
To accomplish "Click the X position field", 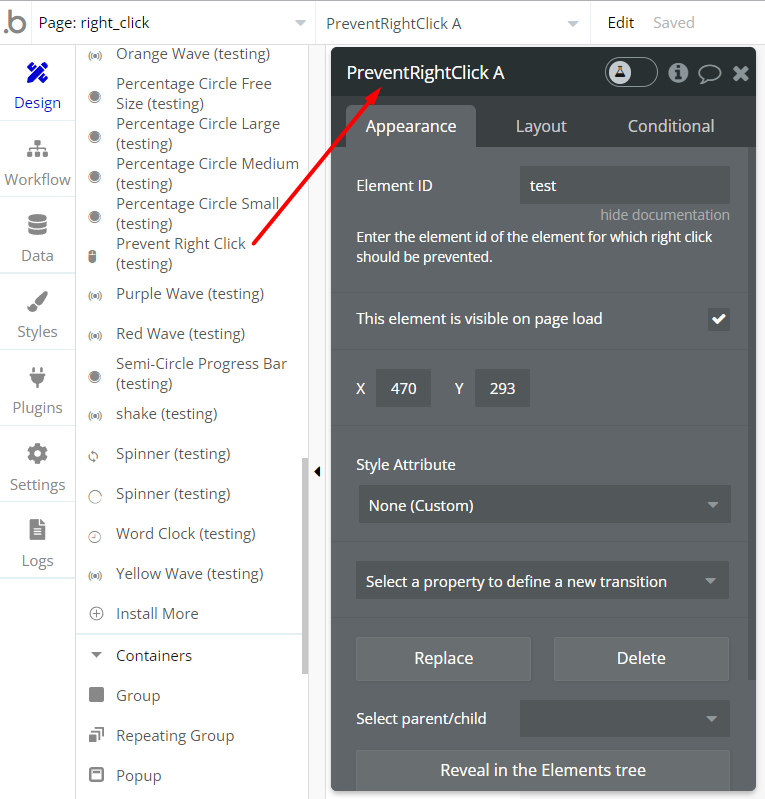I will click(x=403, y=388).
